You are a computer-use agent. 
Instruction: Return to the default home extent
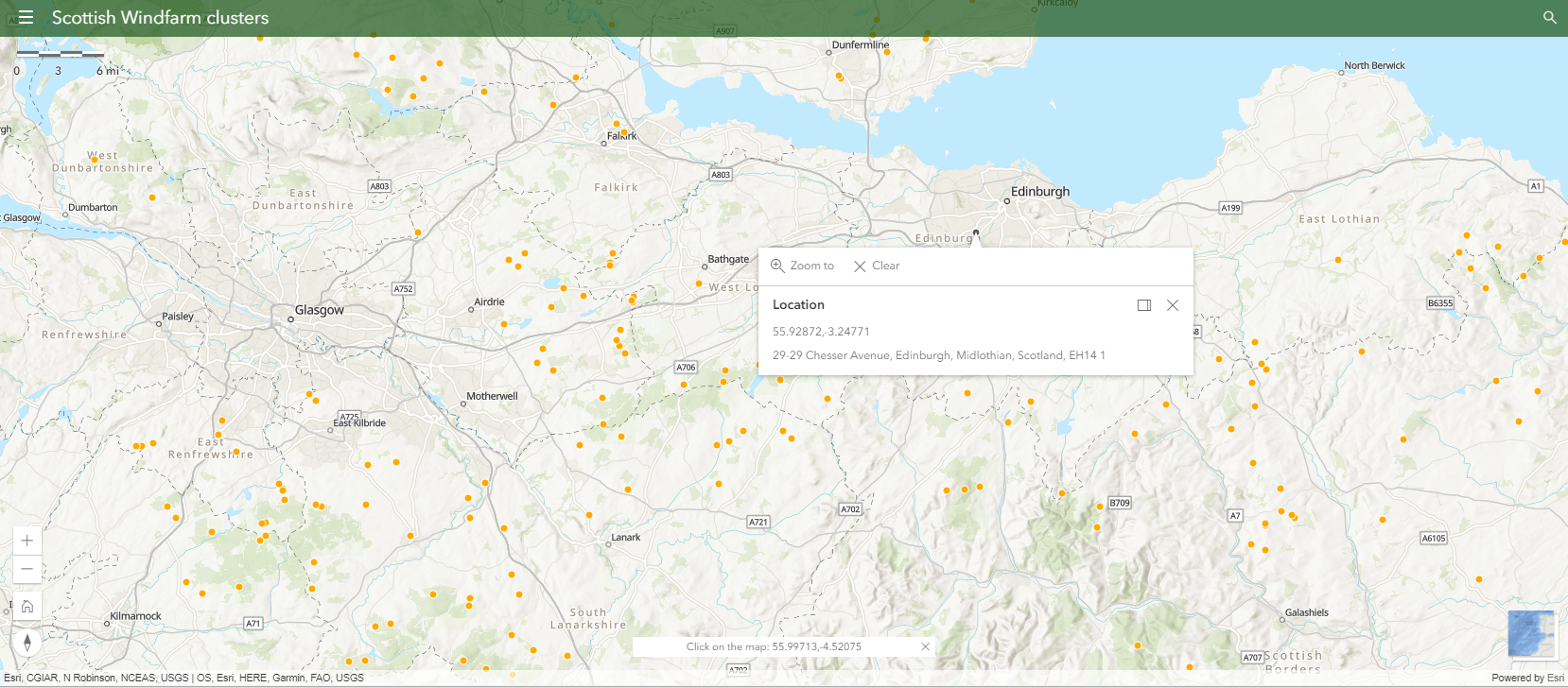tap(27, 607)
